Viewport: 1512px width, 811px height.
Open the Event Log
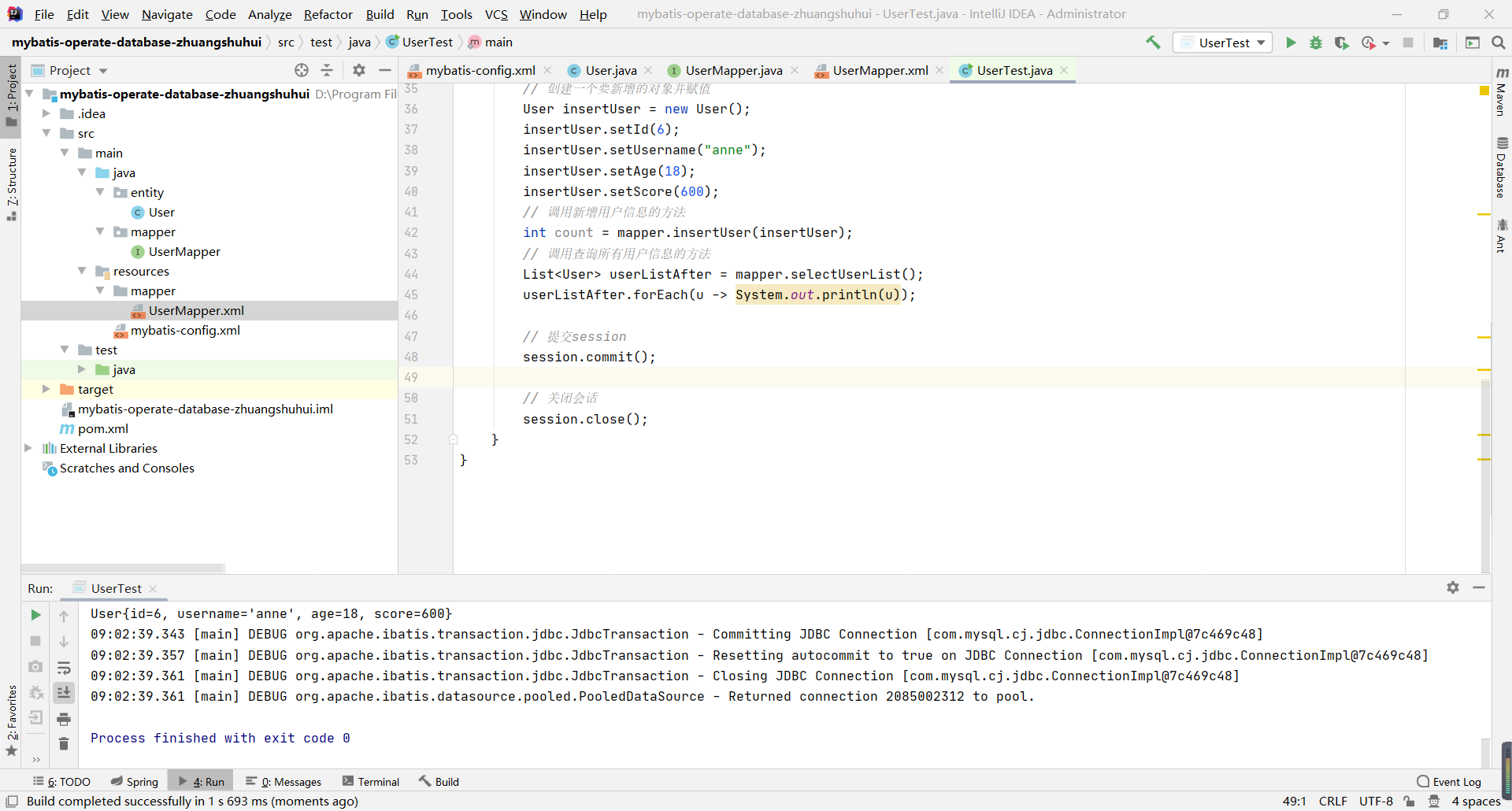(x=1449, y=781)
